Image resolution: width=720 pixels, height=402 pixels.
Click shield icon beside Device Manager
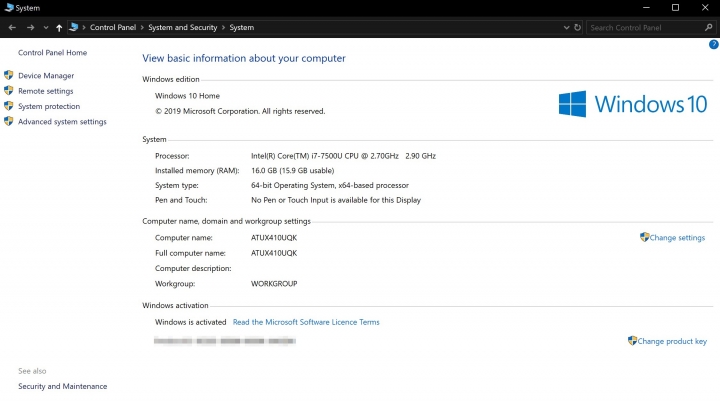tap(9, 75)
